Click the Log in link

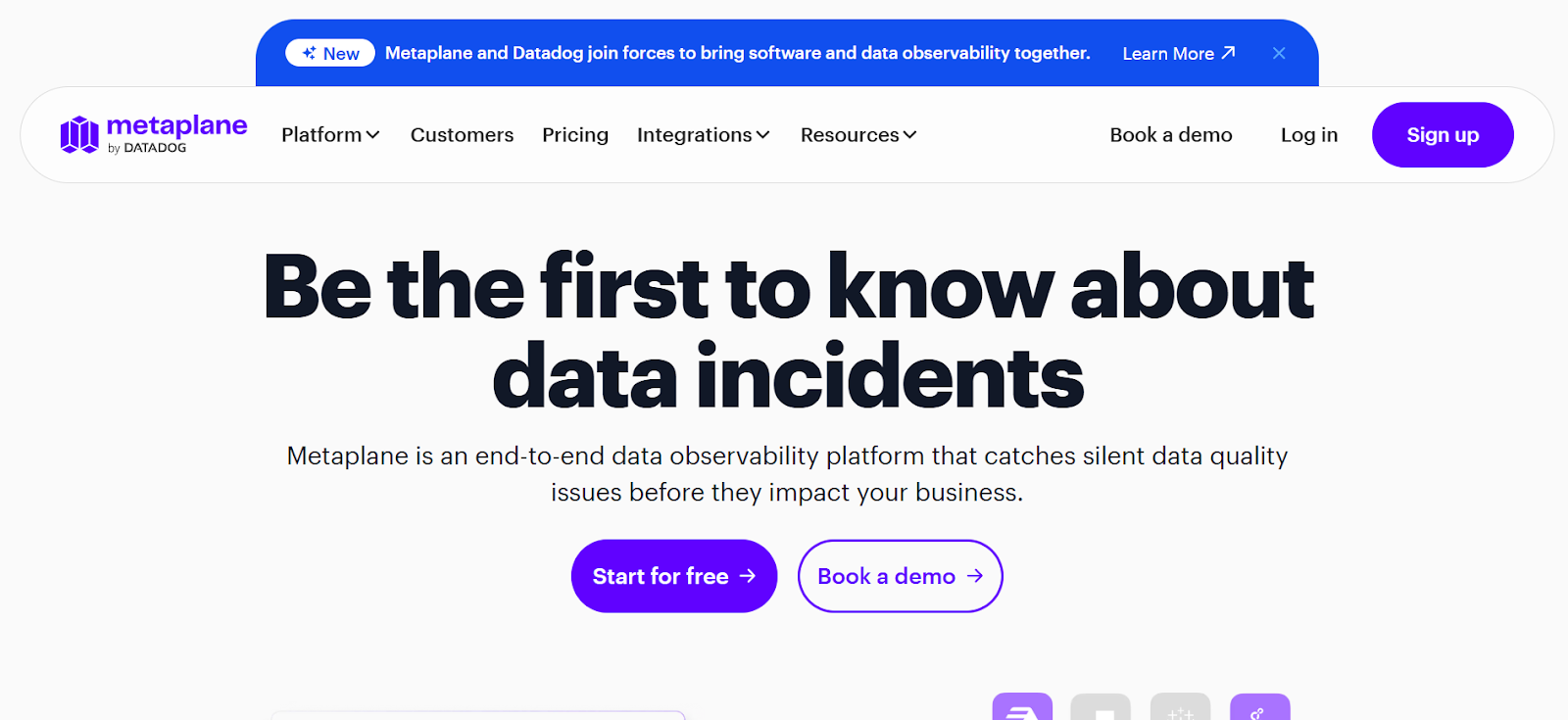click(x=1309, y=134)
